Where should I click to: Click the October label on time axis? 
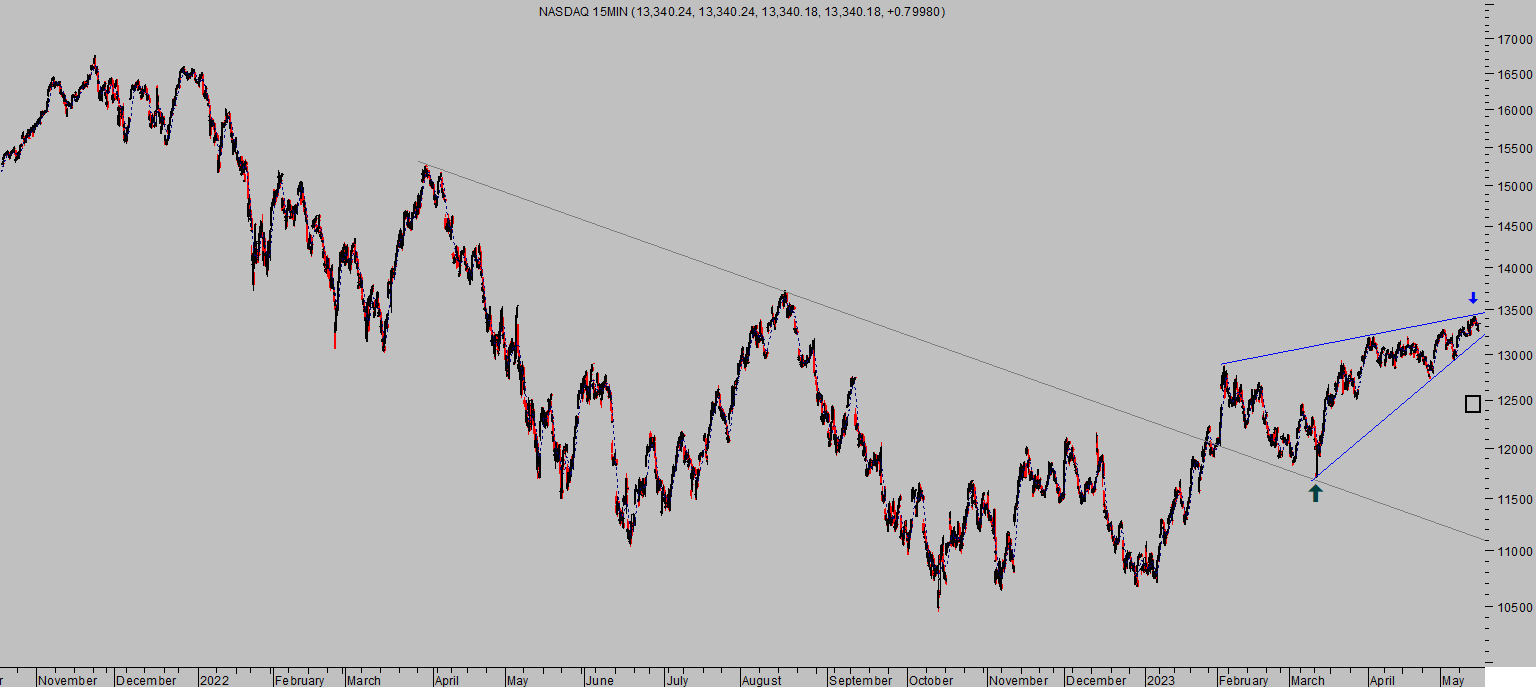931,680
